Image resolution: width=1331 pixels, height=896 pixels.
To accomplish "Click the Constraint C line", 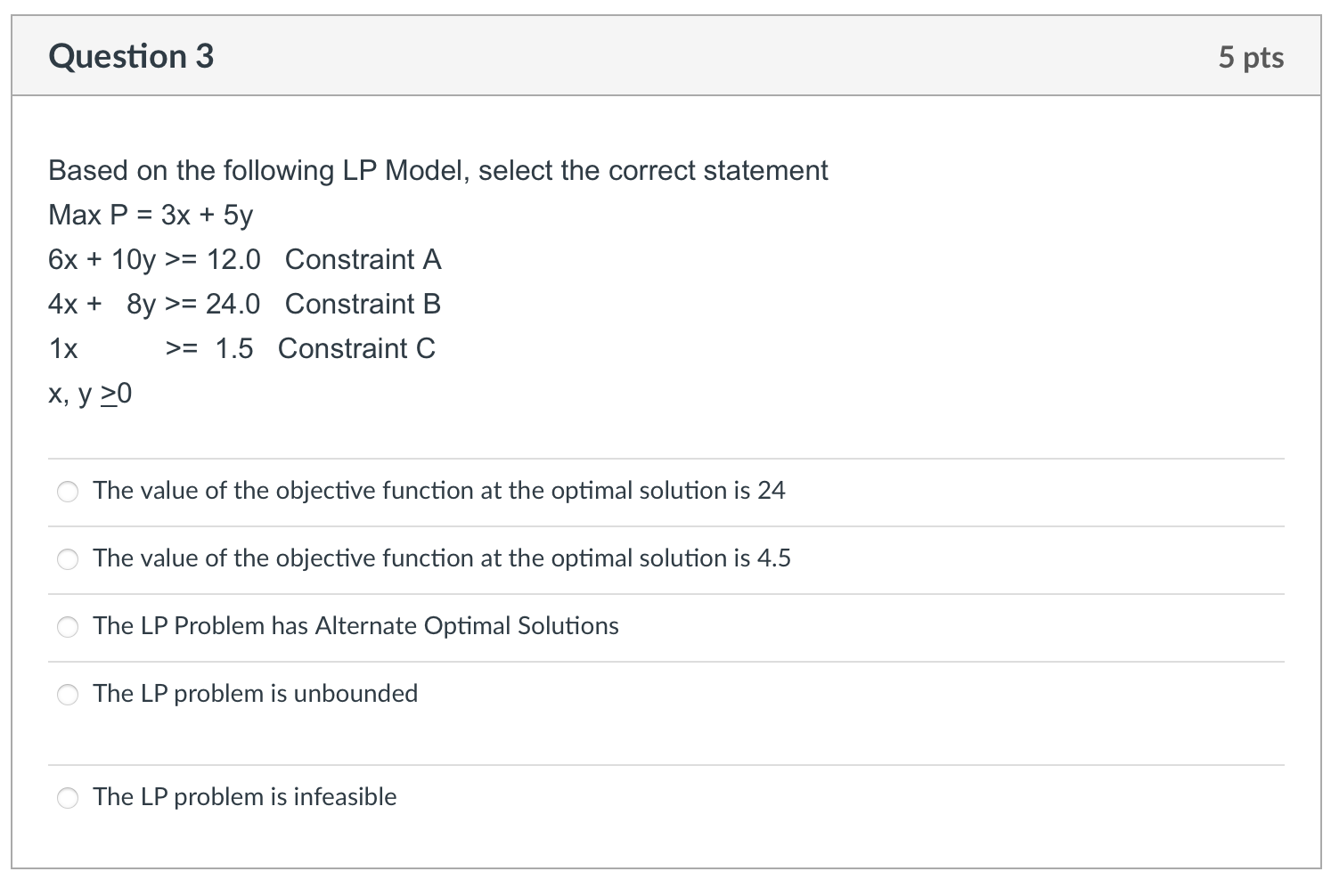I will (x=241, y=348).
